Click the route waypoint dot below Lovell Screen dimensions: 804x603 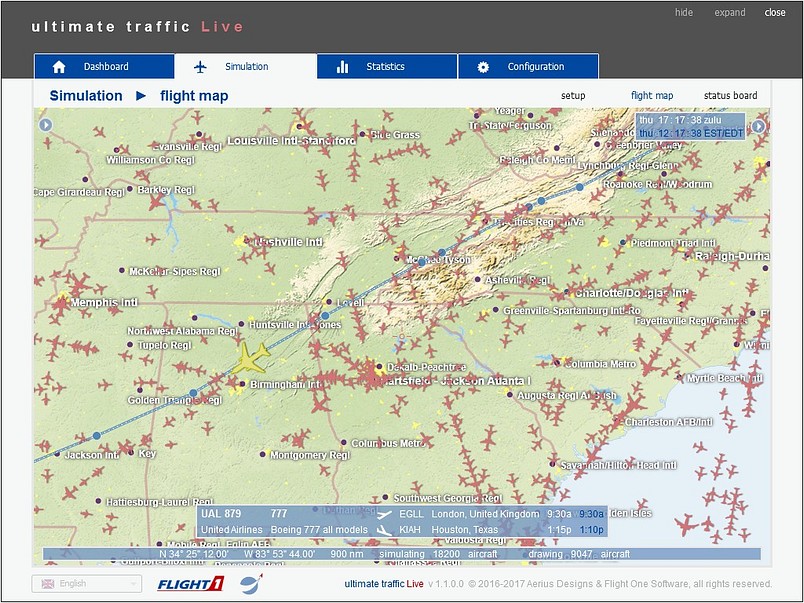325,316
